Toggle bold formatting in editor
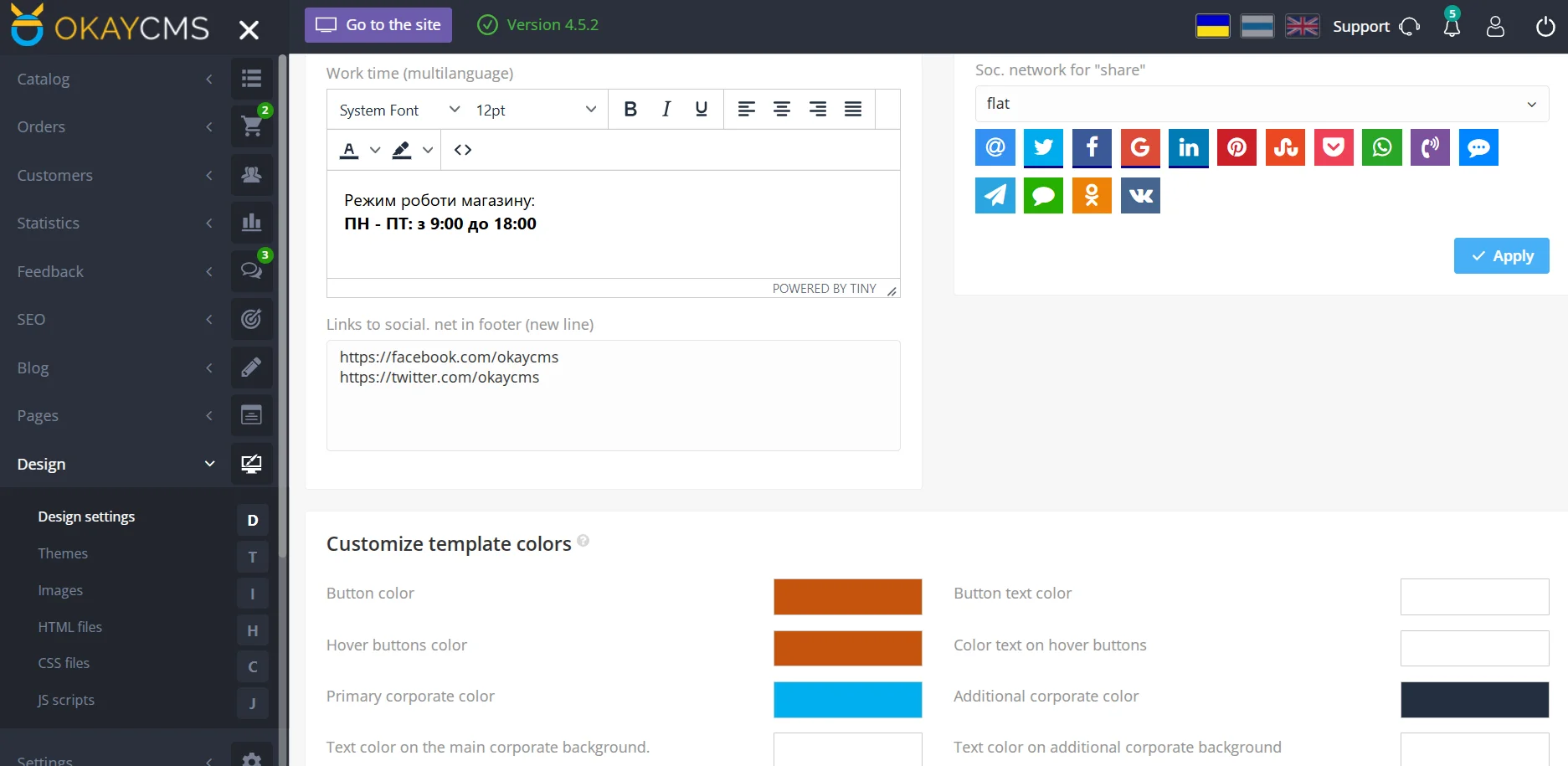The image size is (1568, 766). (630, 110)
